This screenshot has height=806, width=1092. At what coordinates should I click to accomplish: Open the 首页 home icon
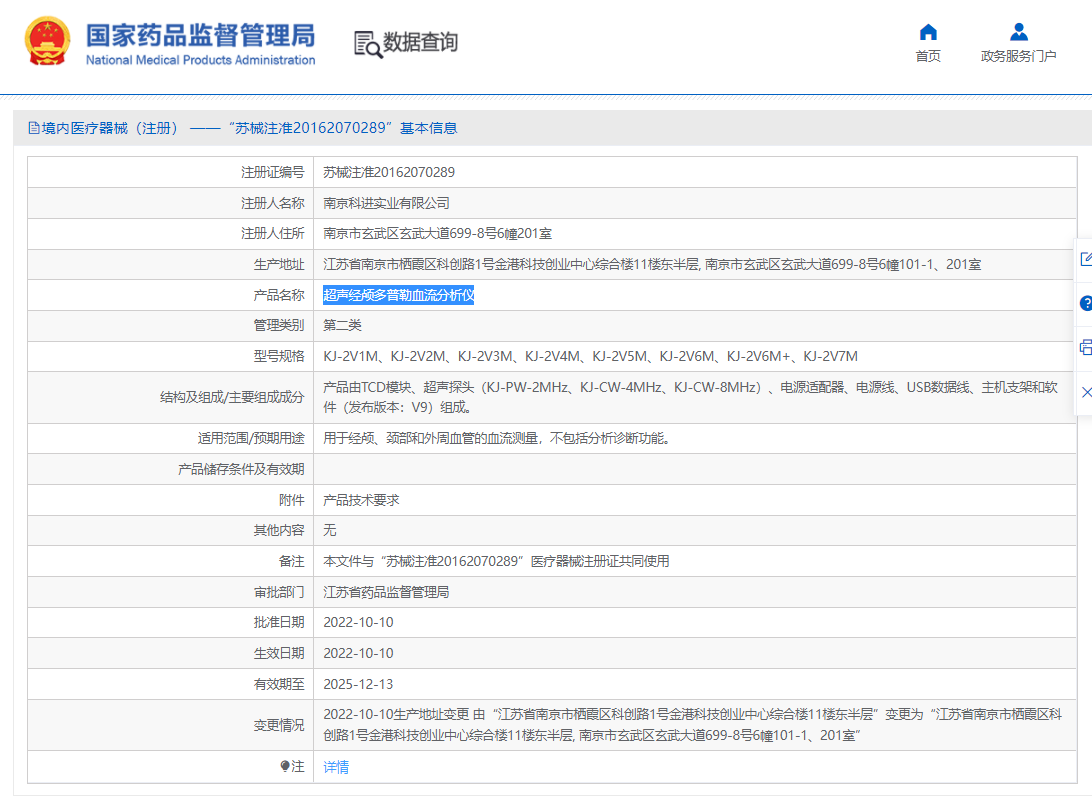(928, 32)
